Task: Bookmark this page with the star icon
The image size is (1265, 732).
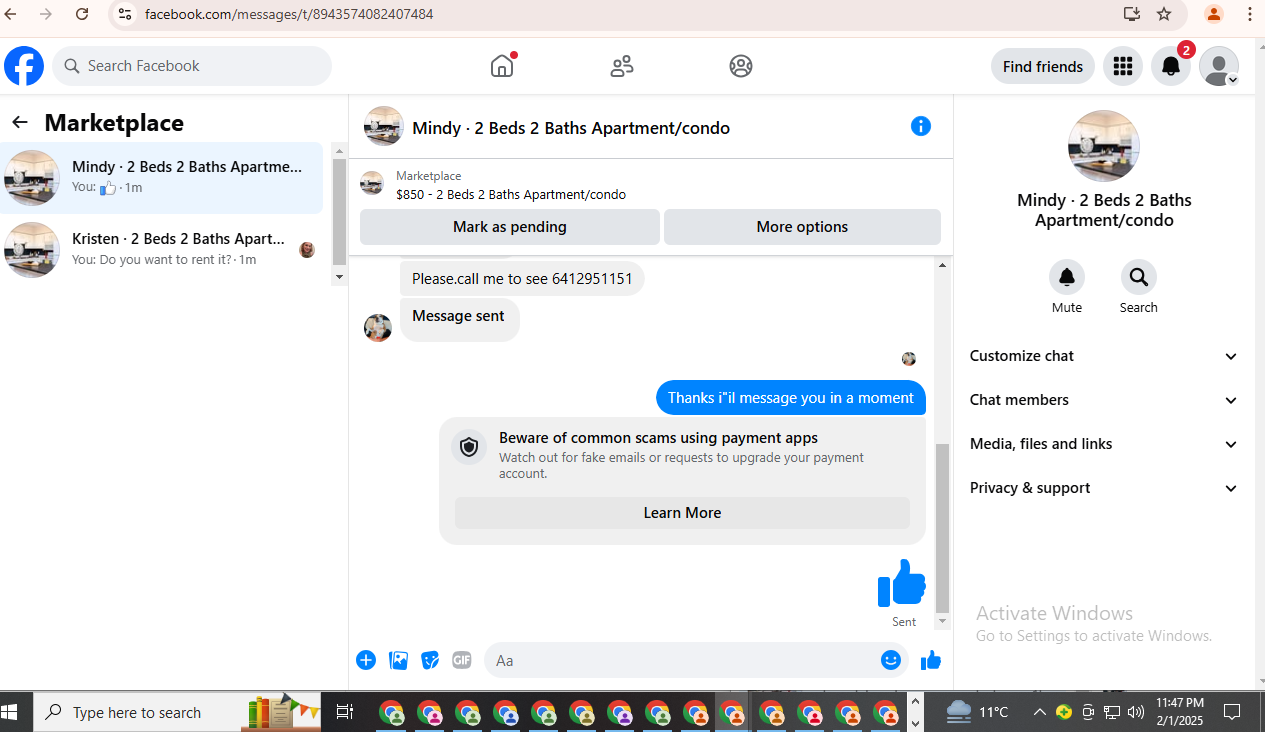Action: coord(1164,14)
